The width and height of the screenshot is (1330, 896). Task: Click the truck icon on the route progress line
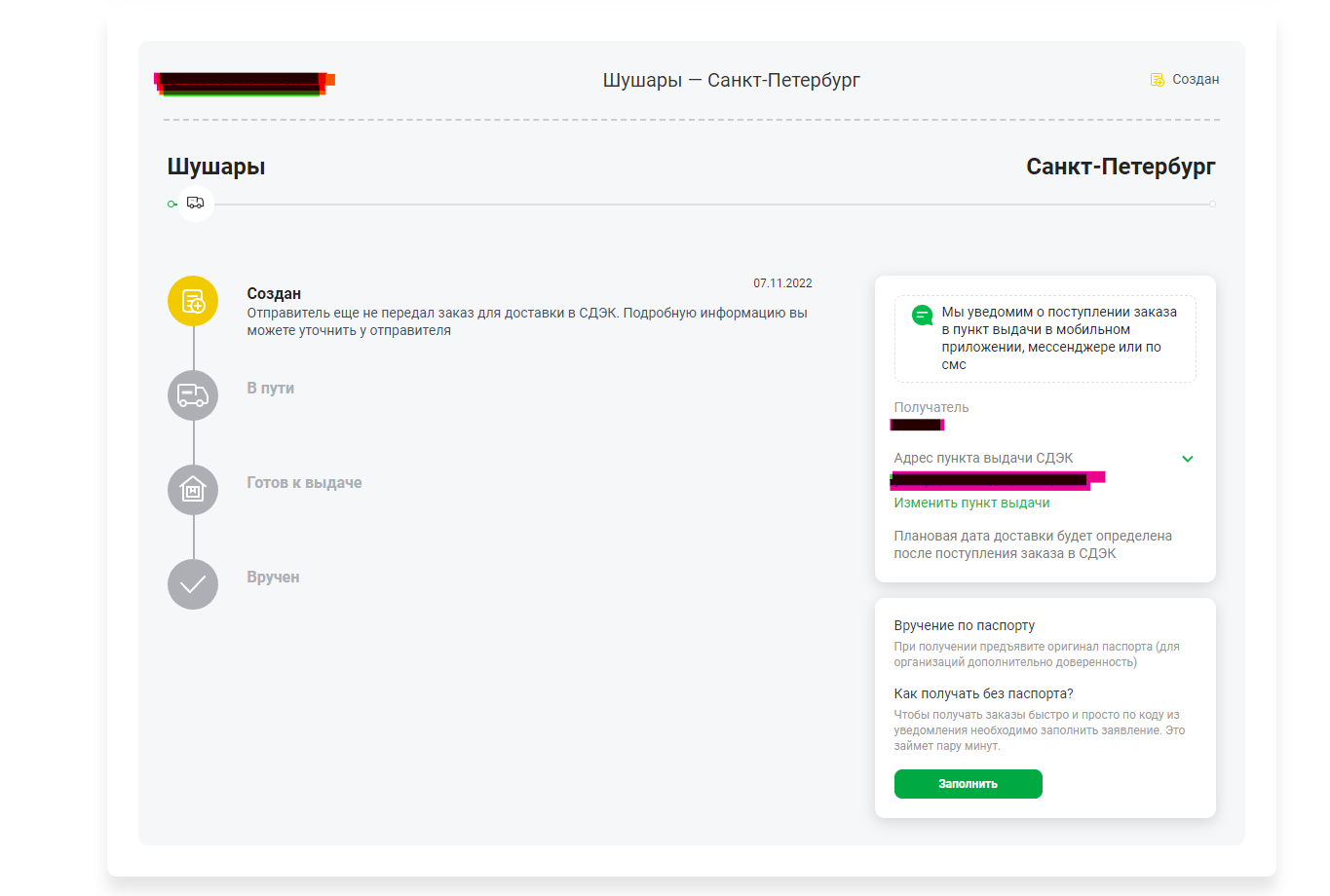(196, 204)
